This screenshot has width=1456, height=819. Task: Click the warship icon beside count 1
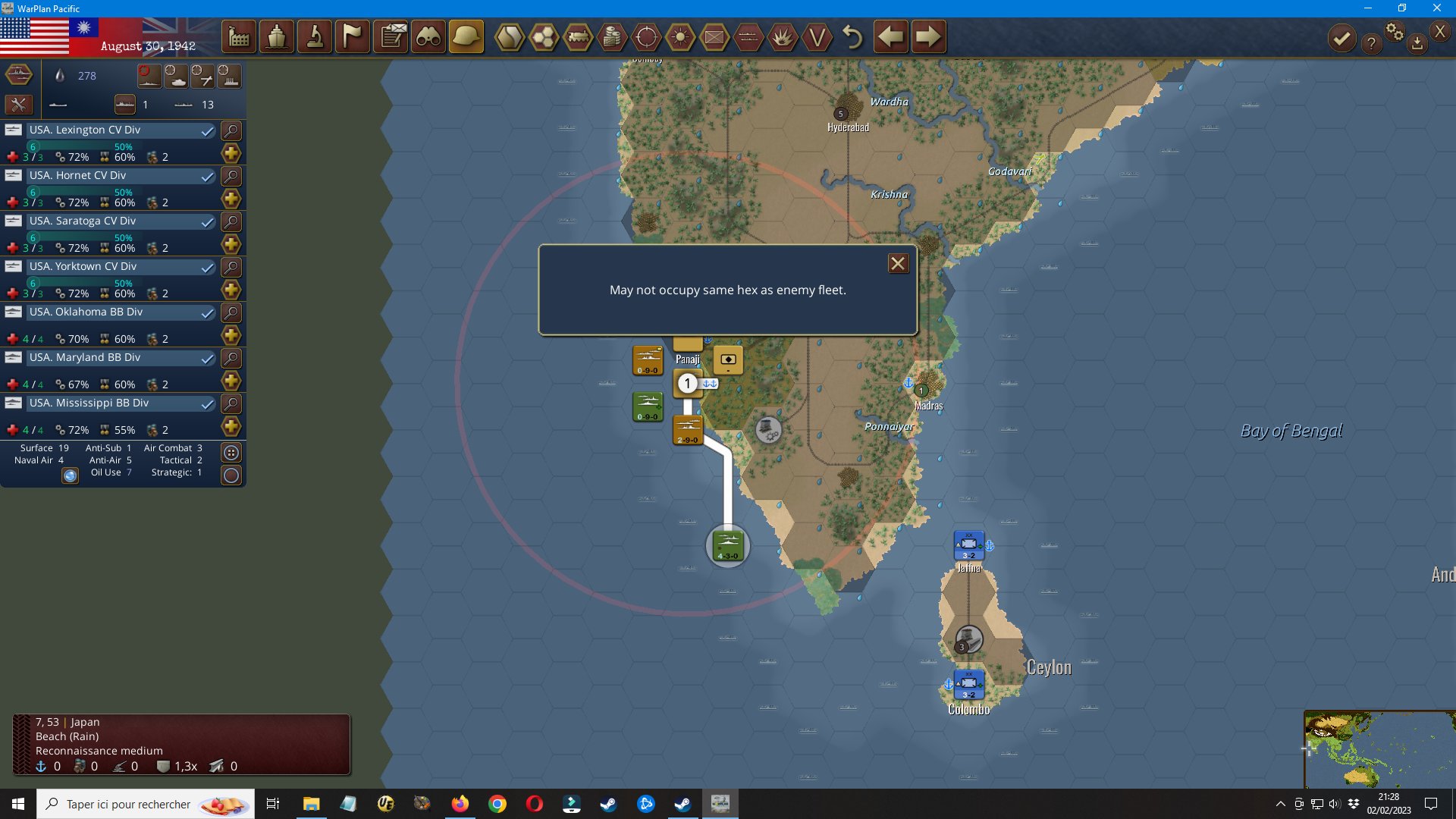point(125,105)
